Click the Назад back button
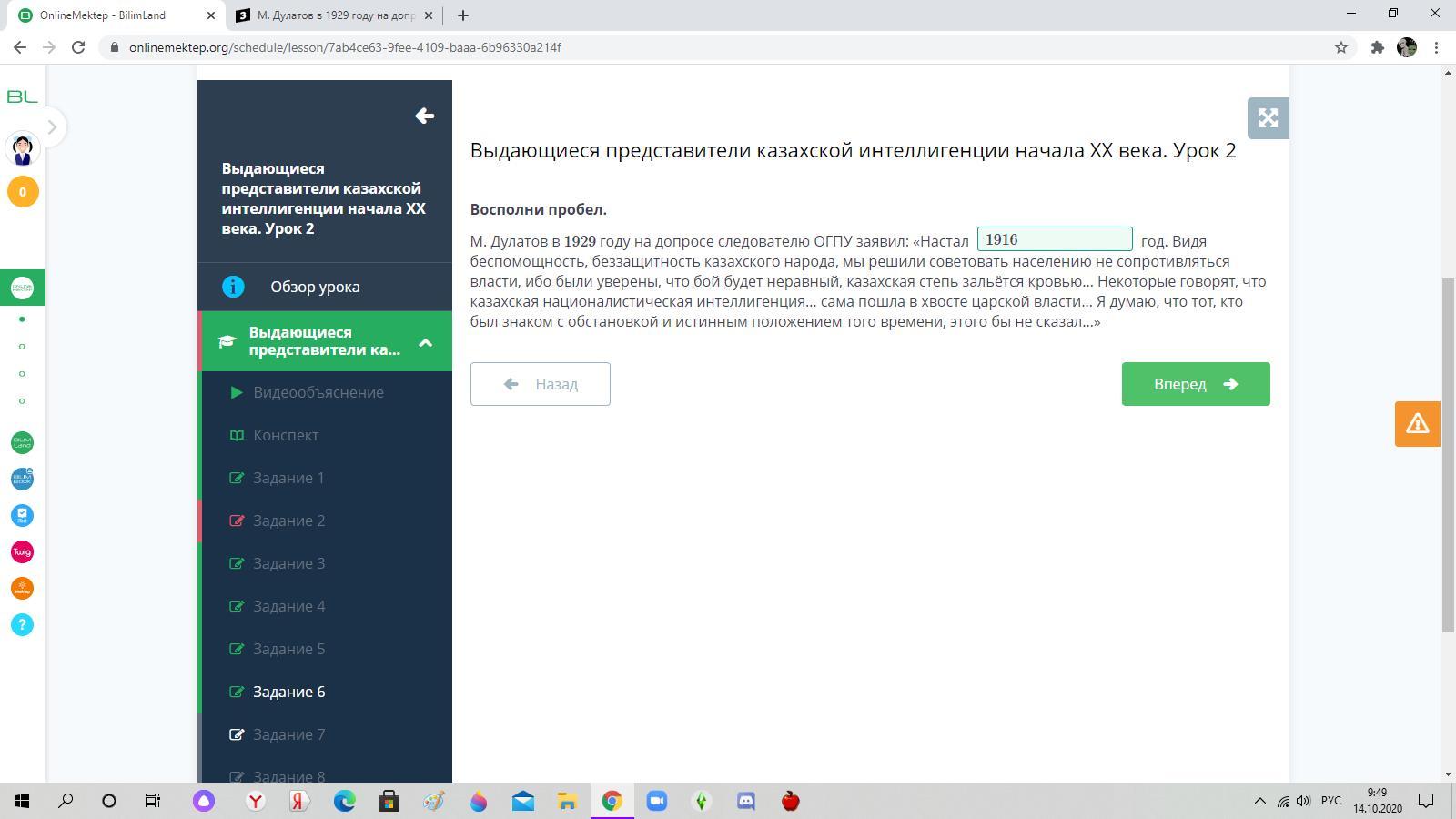 coord(541,384)
